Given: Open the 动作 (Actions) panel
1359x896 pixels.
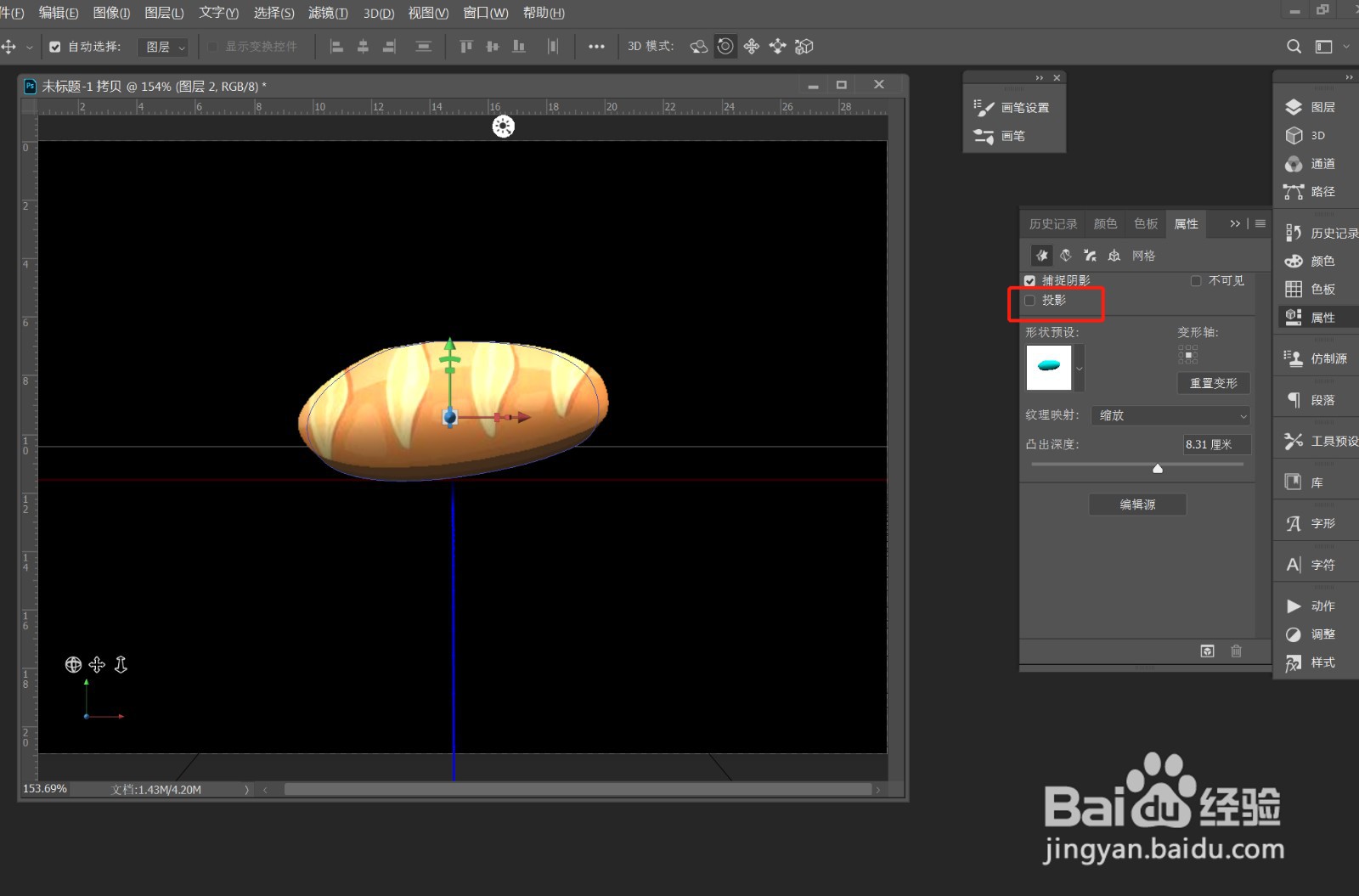Looking at the screenshot, I should click(1294, 606).
